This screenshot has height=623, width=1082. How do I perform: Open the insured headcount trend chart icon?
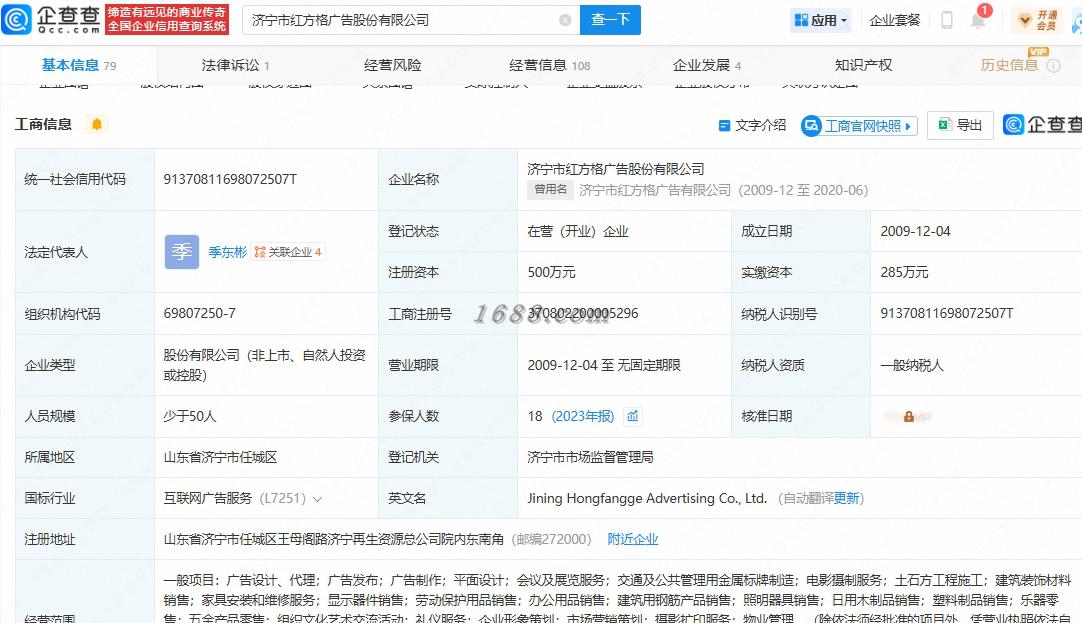632,416
